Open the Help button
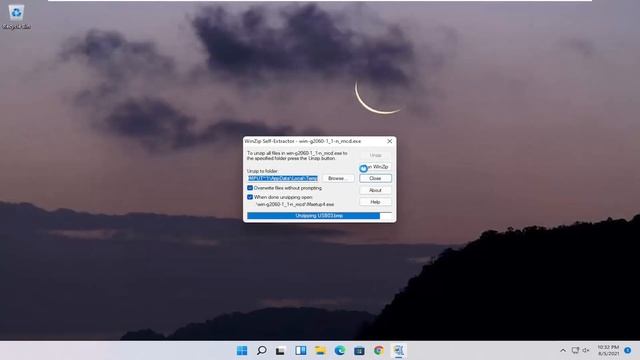This screenshot has height=360, width=640. tap(375, 202)
